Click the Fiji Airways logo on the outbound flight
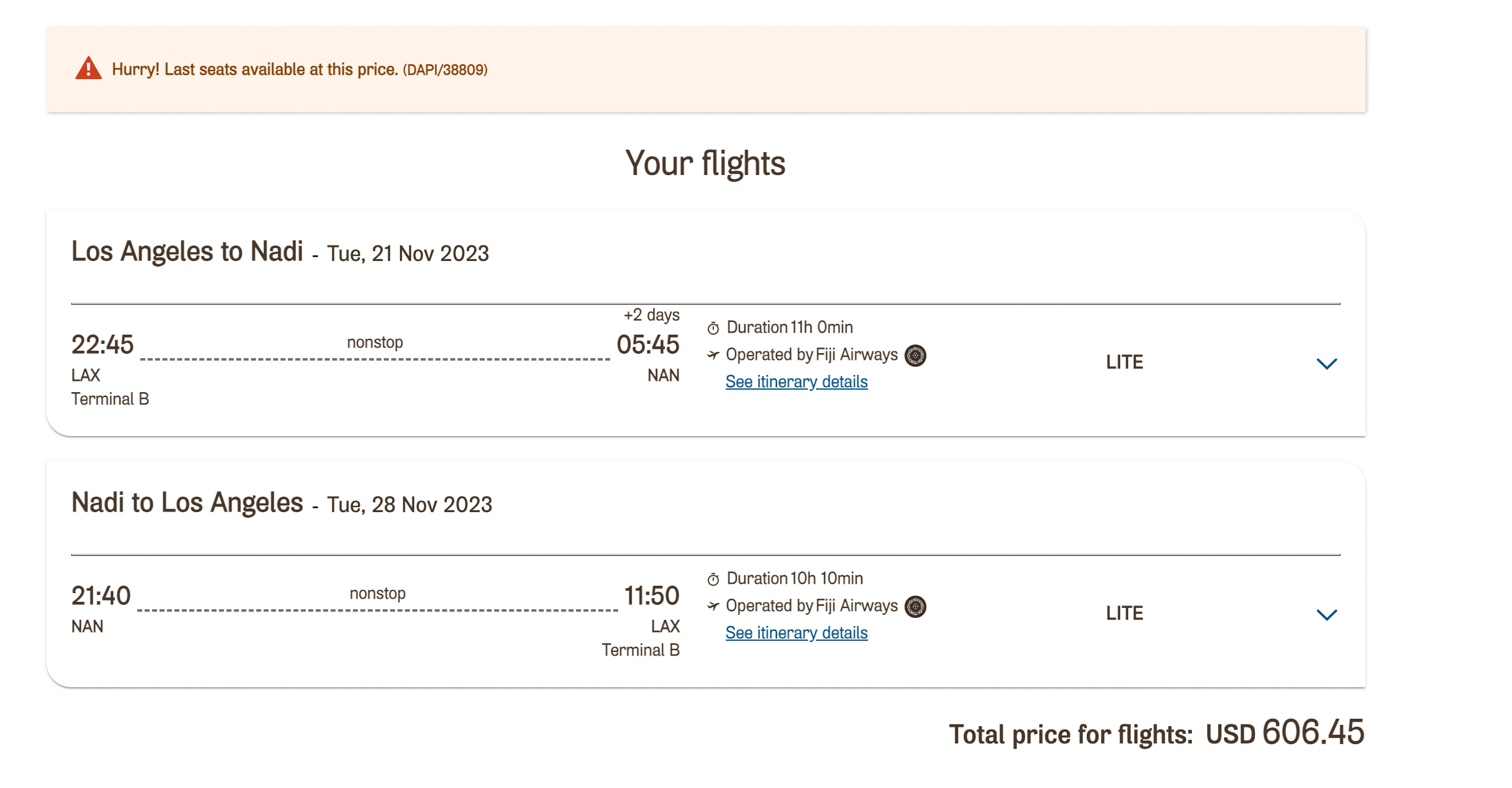This screenshot has height=788, width=1512. (915, 356)
